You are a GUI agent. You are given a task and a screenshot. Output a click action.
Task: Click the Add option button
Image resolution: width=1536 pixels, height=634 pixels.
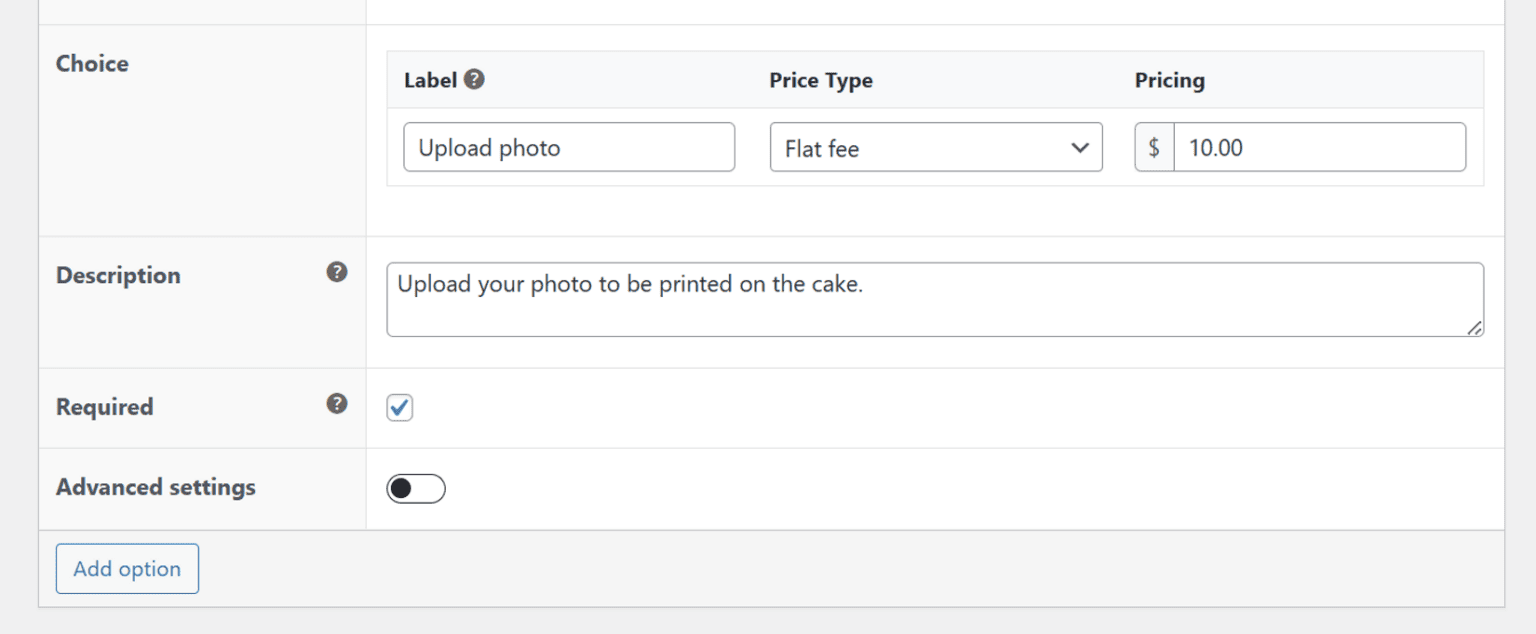point(127,568)
